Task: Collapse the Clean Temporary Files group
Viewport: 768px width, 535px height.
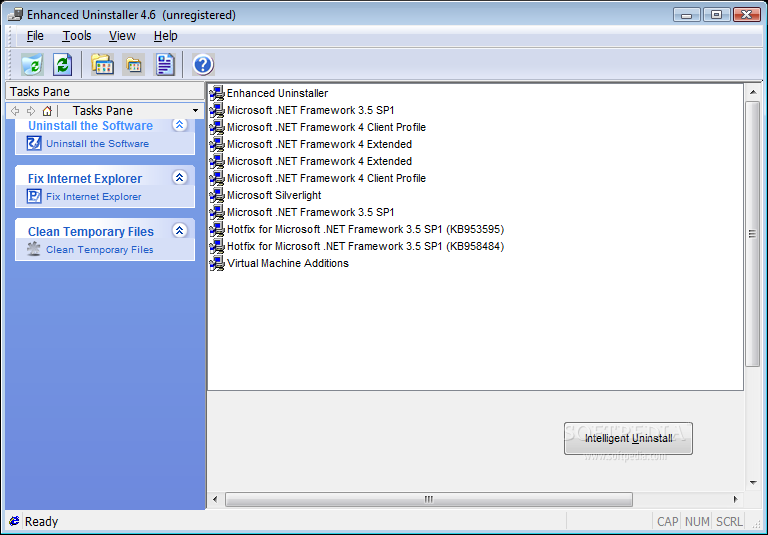Action: click(x=179, y=230)
